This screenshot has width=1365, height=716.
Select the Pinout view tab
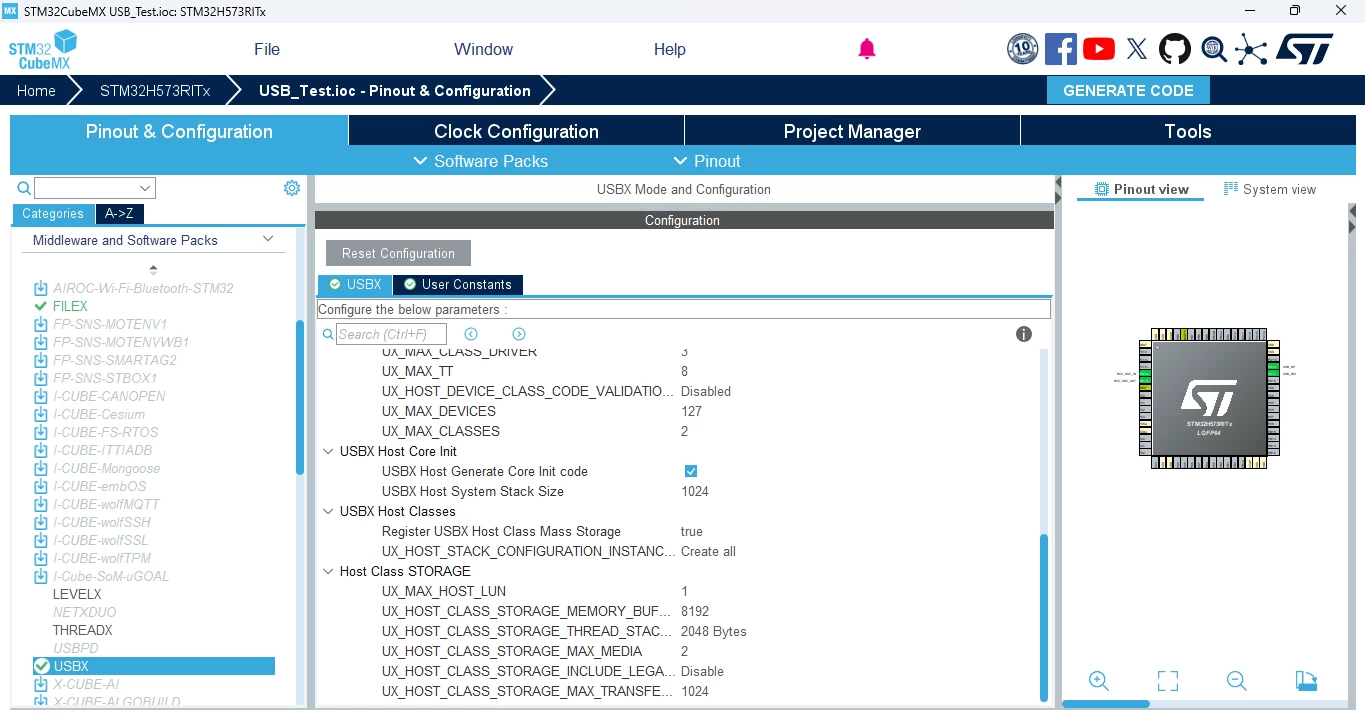(x=1141, y=189)
